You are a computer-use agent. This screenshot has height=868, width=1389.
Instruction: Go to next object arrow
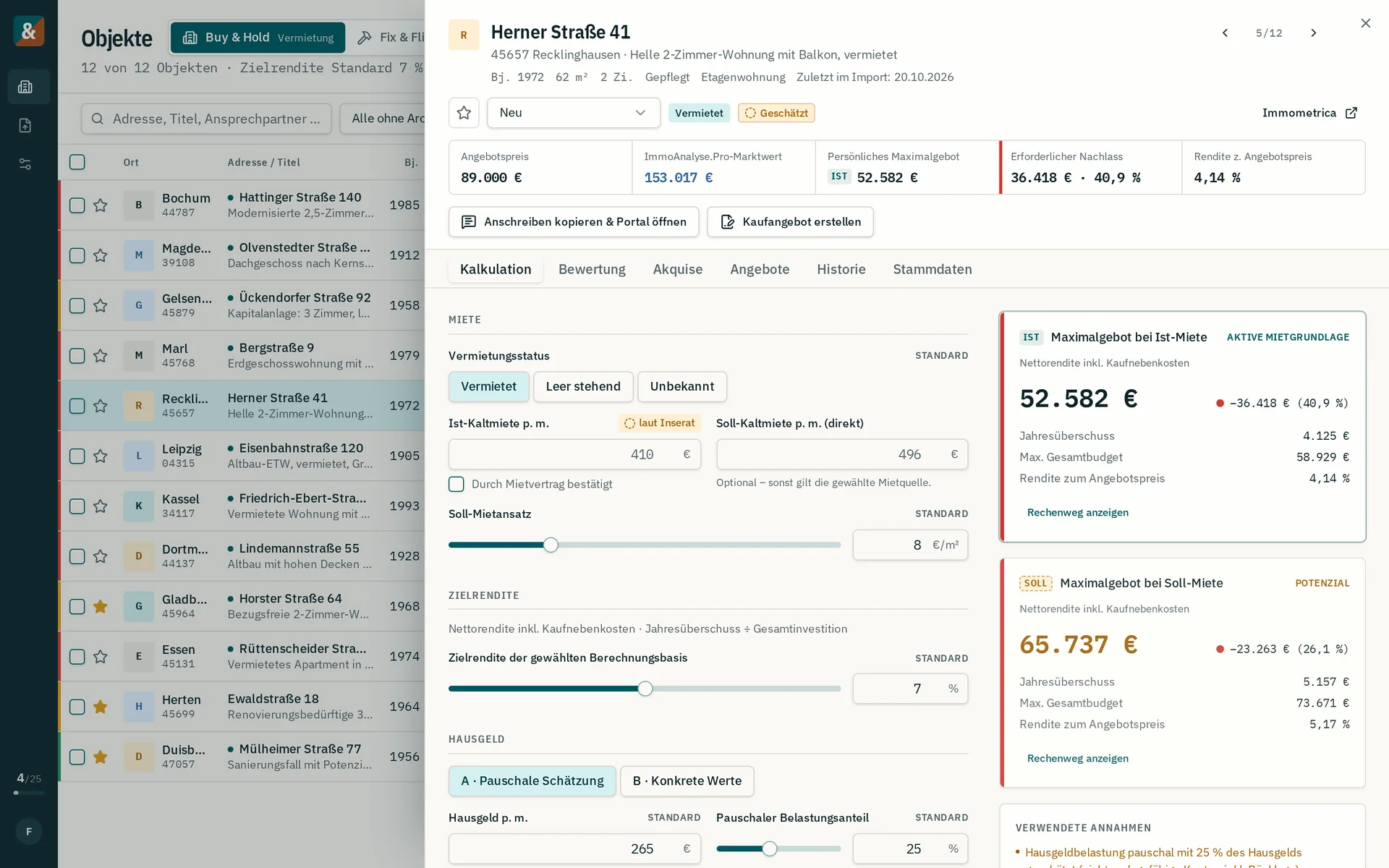point(1314,33)
